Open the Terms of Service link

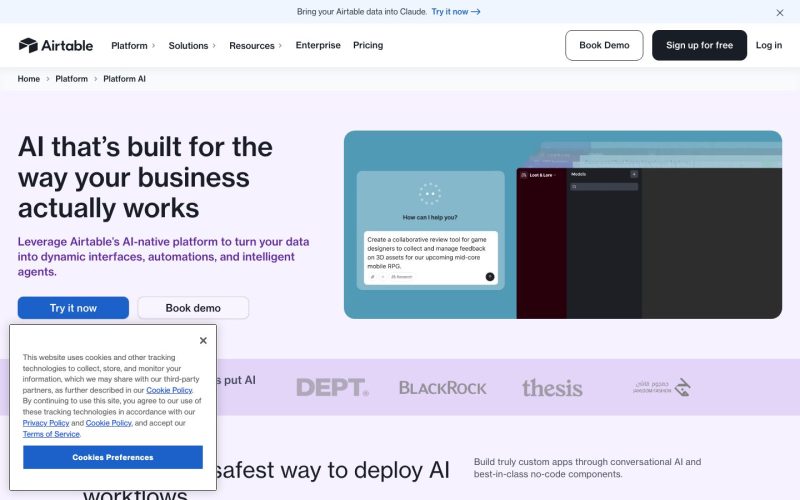click(51, 434)
